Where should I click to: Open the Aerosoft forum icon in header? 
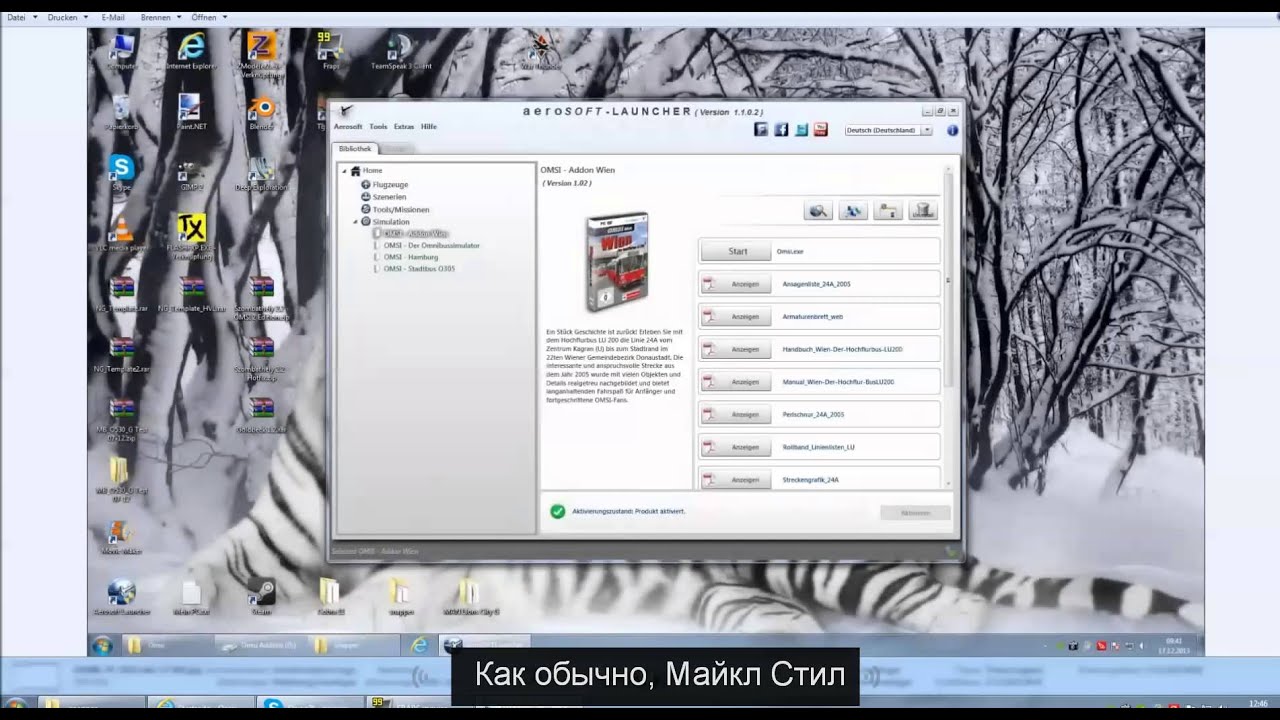coord(761,130)
